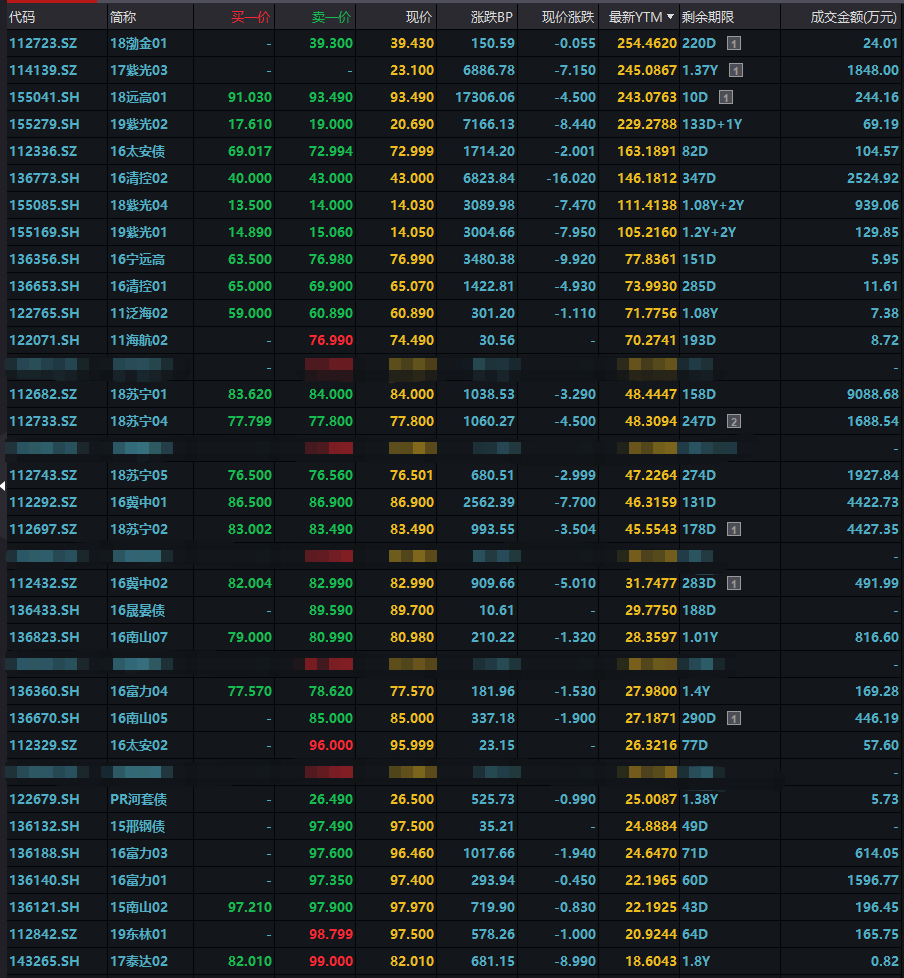Click red ask price 99.000 of 17泰达02
Image resolution: width=904 pixels, height=978 pixels.
click(x=331, y=961)
